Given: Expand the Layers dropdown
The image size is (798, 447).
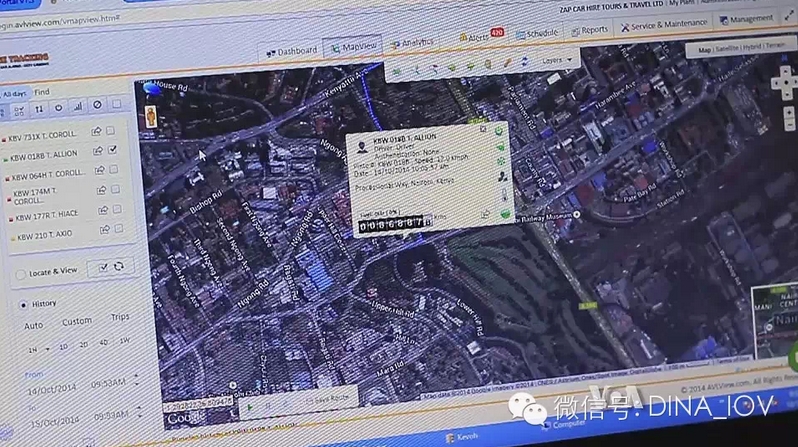Looking at the screenshot, I should 557,60.
